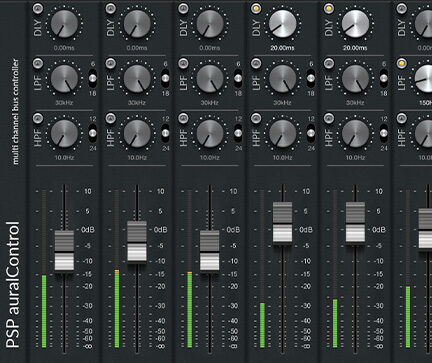Screen dimensions: 432x363
Task: Enable the HPF power button on channel one
Action: tap(38, 118)
